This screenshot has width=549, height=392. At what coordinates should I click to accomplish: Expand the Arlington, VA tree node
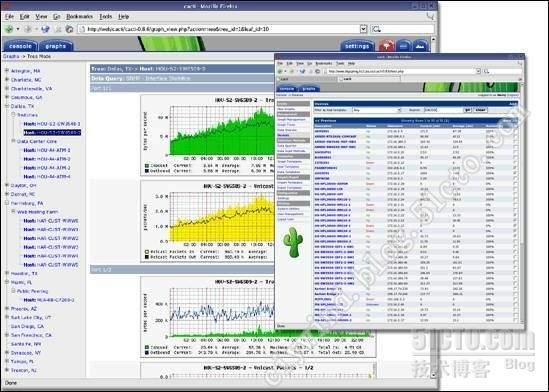click(x=7, y=70)
